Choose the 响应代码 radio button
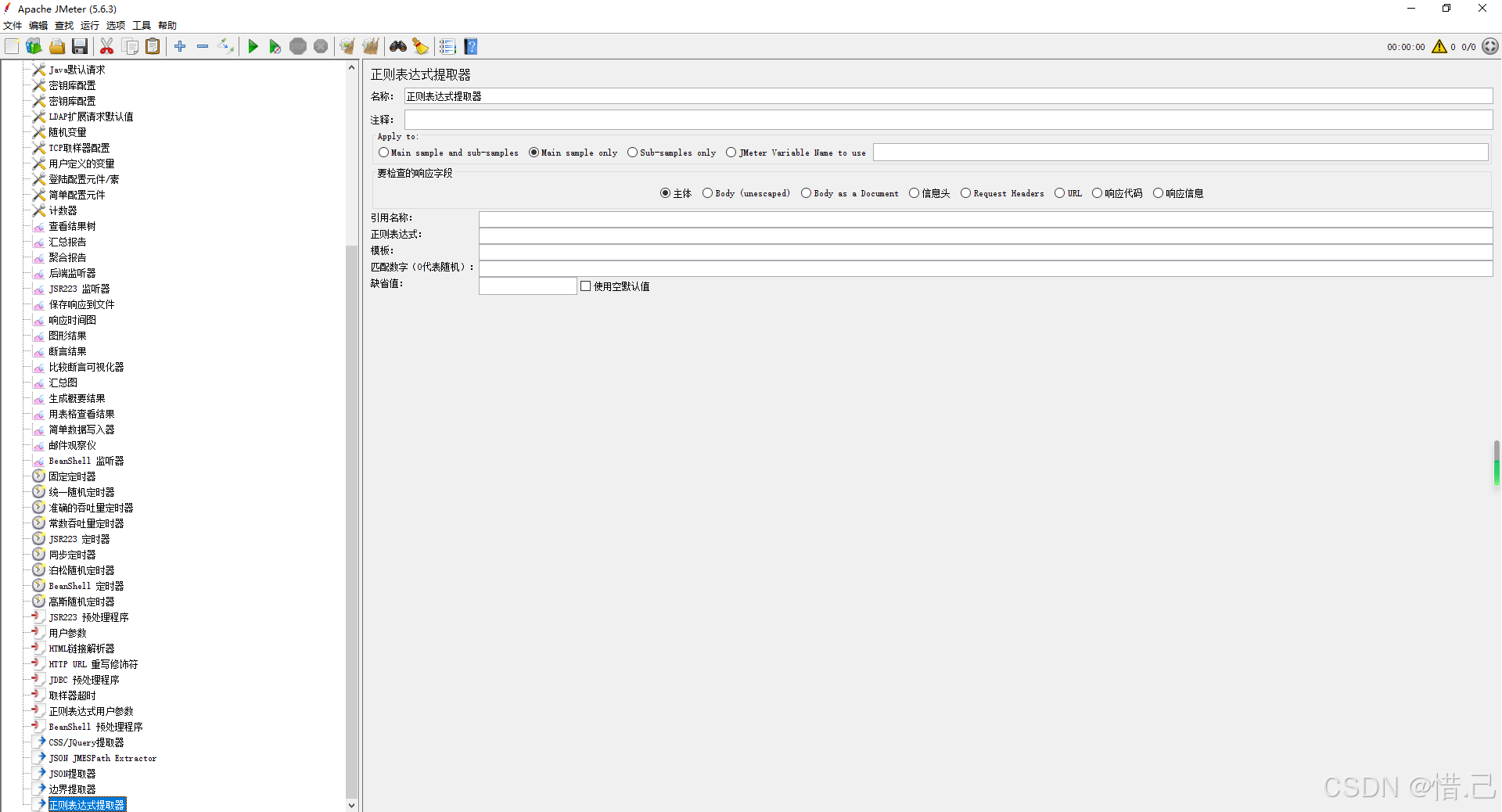 (1098, 193)
